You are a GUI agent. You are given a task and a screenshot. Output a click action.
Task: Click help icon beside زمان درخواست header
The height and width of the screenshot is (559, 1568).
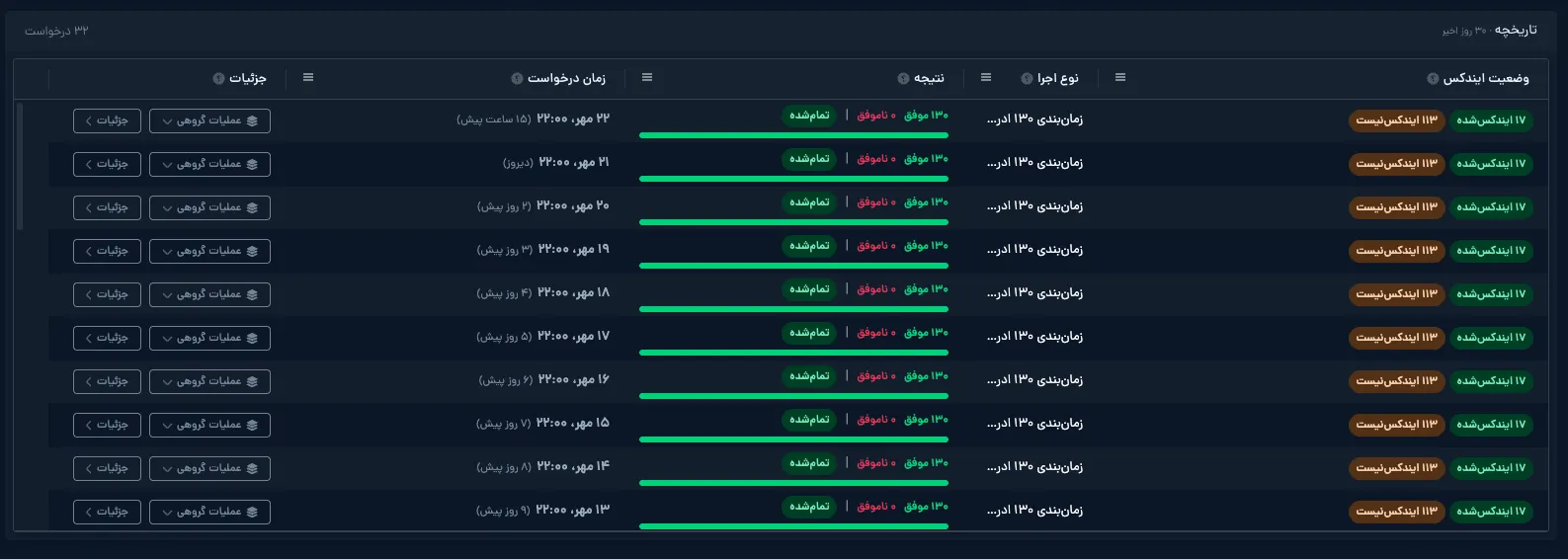pos(517,79)
